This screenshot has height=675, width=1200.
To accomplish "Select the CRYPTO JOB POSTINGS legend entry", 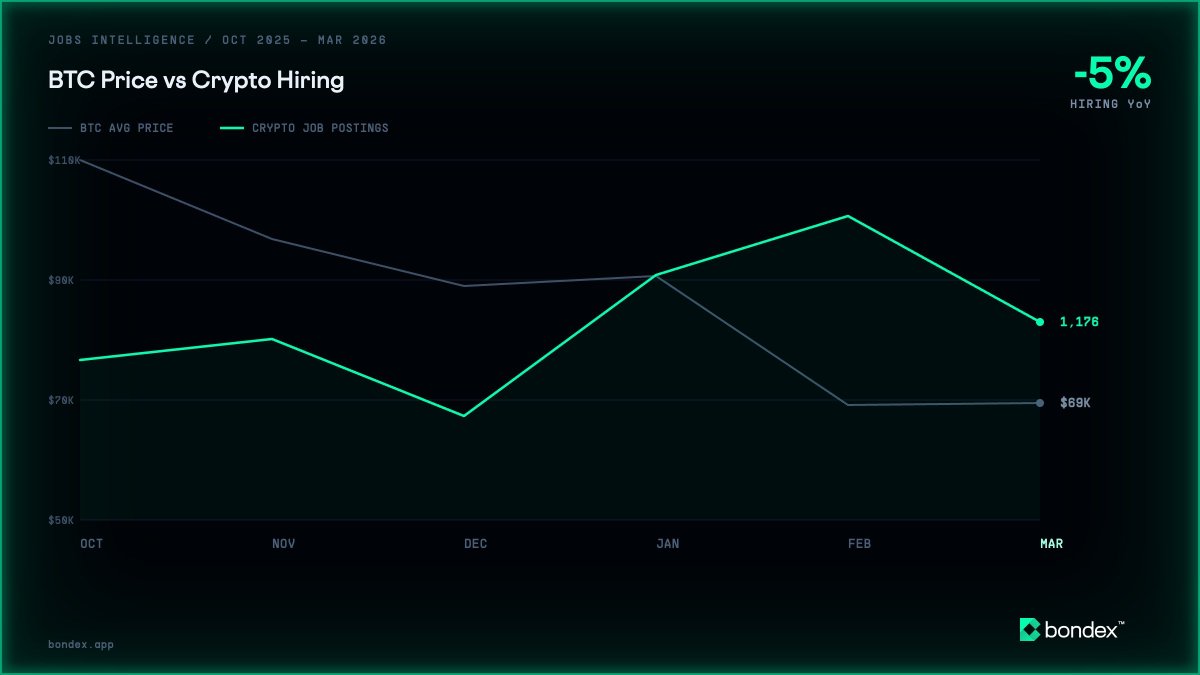I will click(304, 128).
